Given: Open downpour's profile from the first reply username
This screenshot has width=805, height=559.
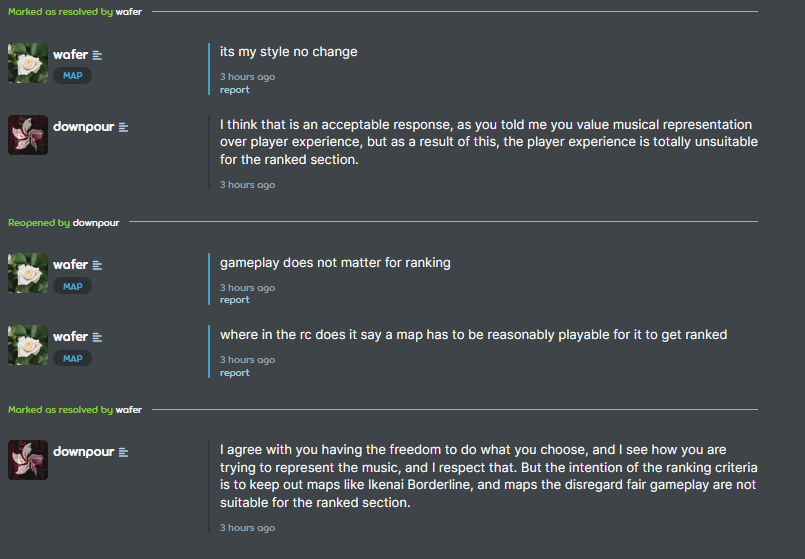Looking at the screenshot, I should [84, 126].
